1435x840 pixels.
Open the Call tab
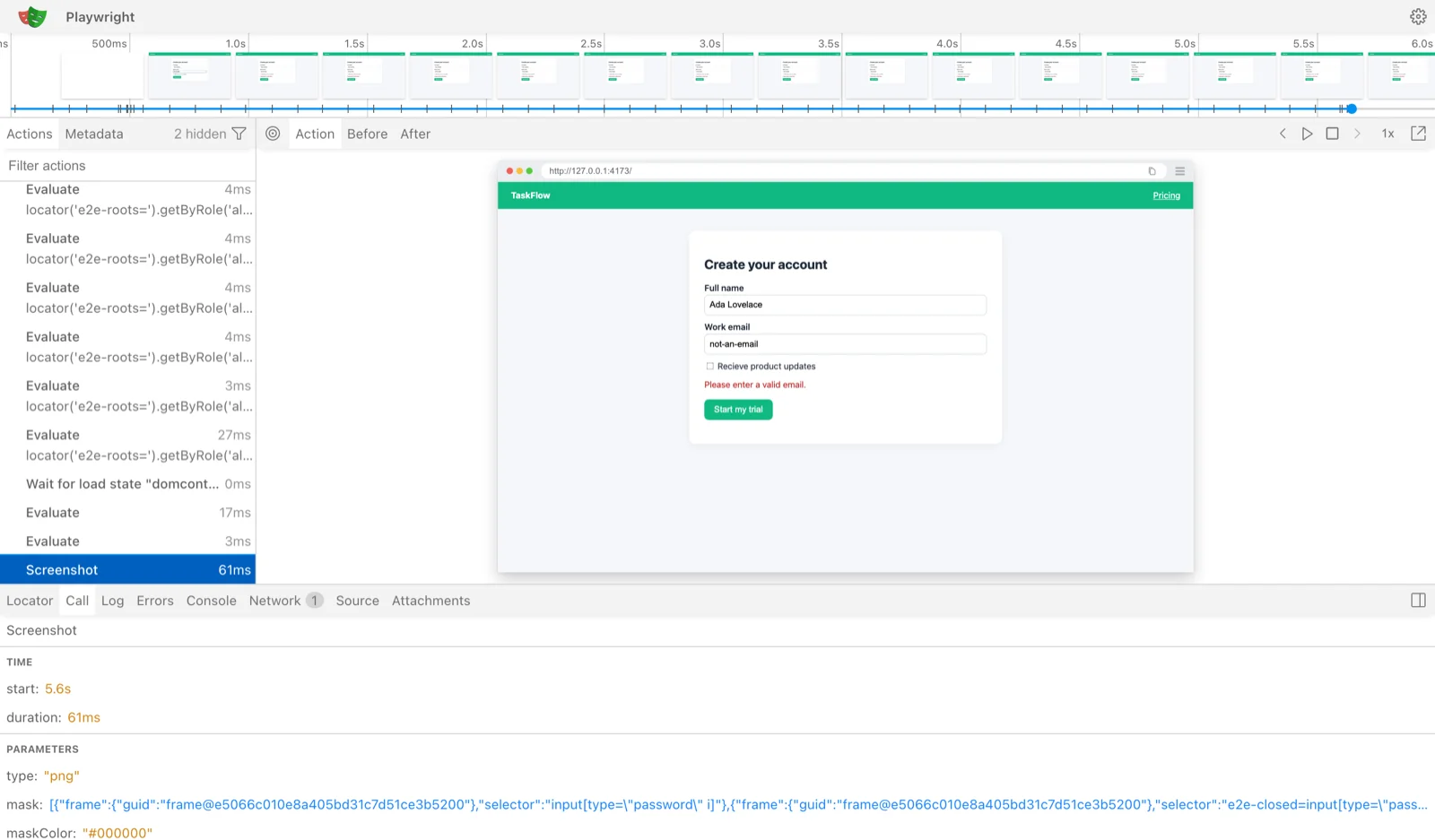[x=77, y=601]
